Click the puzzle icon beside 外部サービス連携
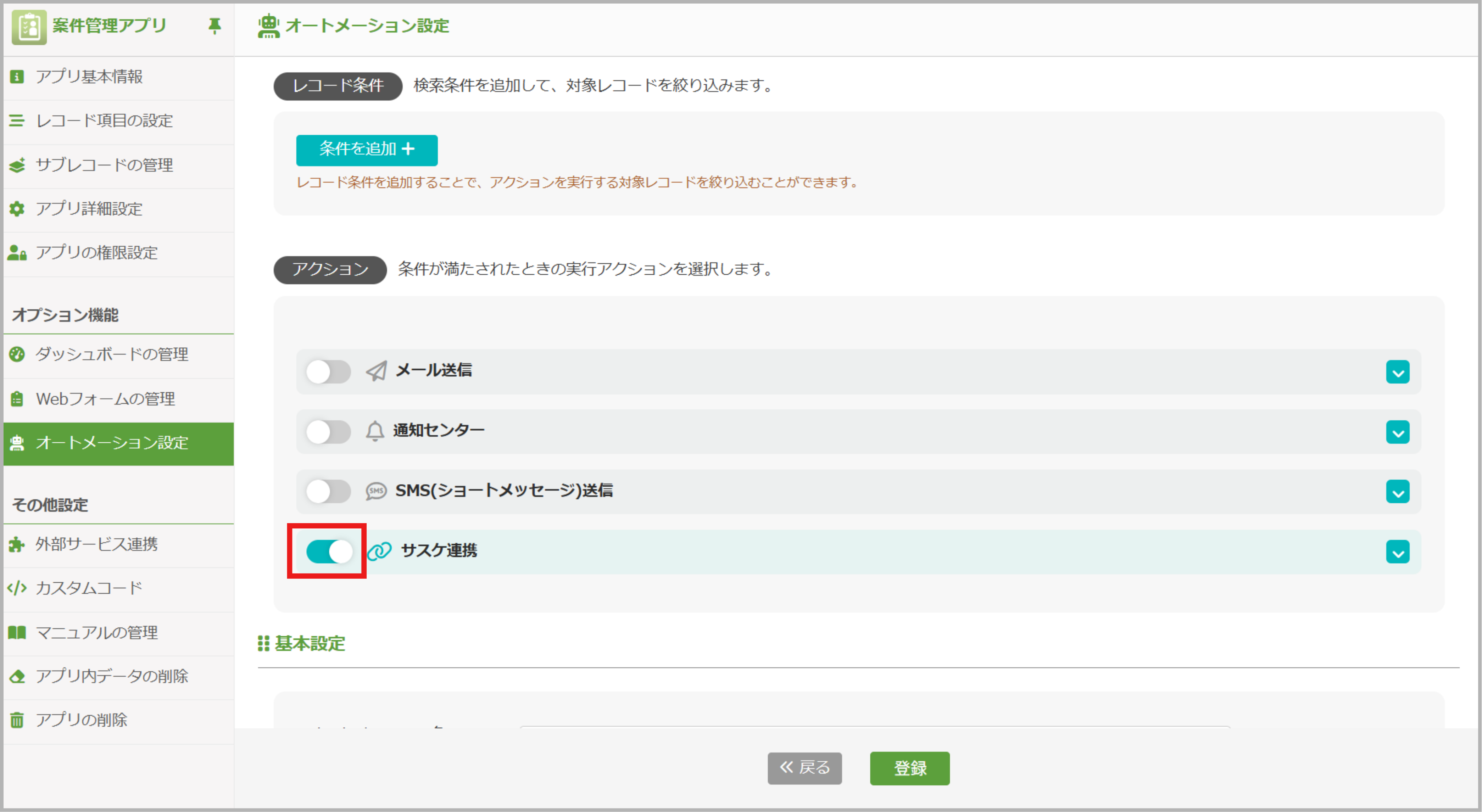This screenshot has height=812, width=1482. [x=17, y=544]
